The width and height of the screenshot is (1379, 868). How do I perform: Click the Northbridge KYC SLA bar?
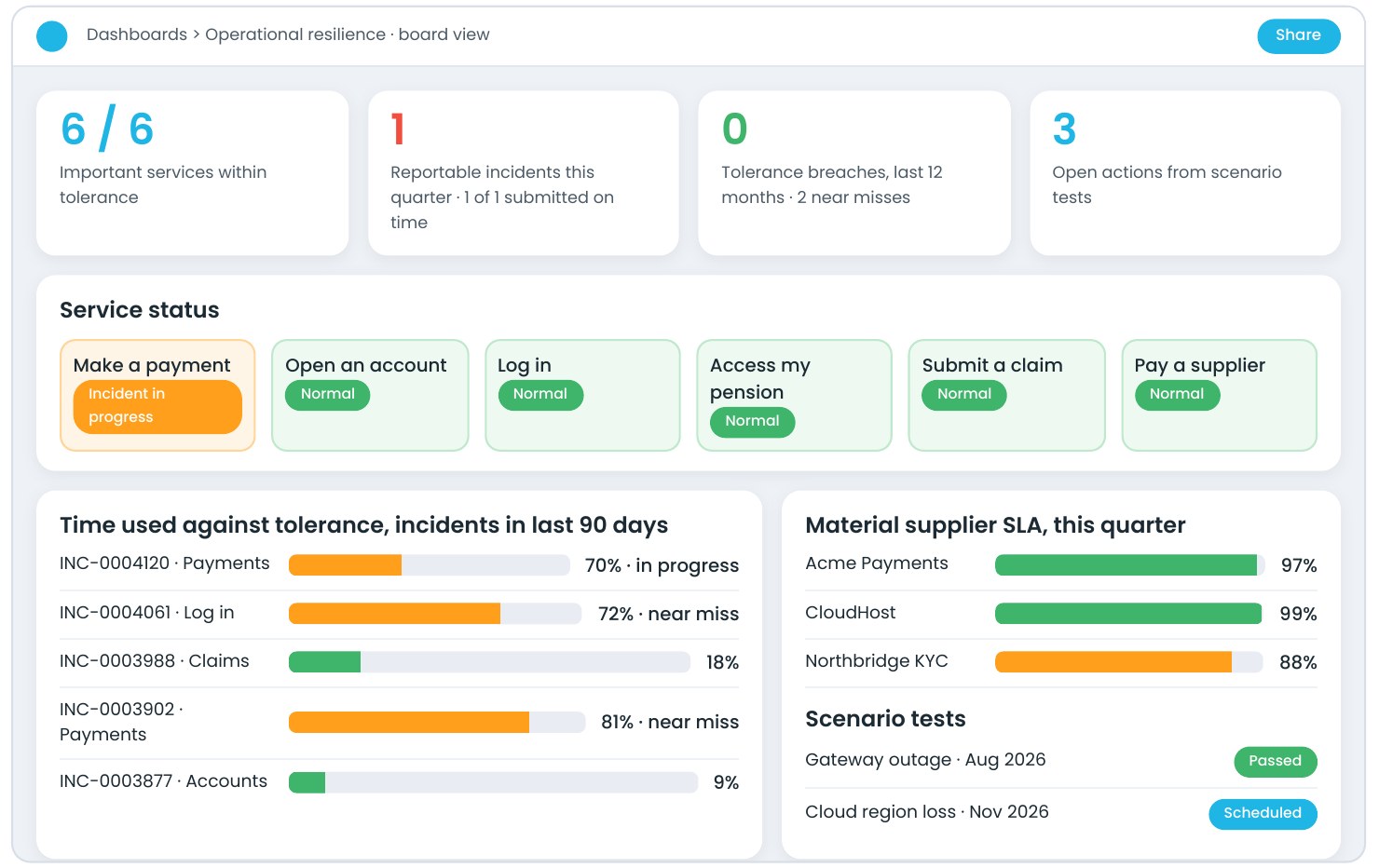1129,661
